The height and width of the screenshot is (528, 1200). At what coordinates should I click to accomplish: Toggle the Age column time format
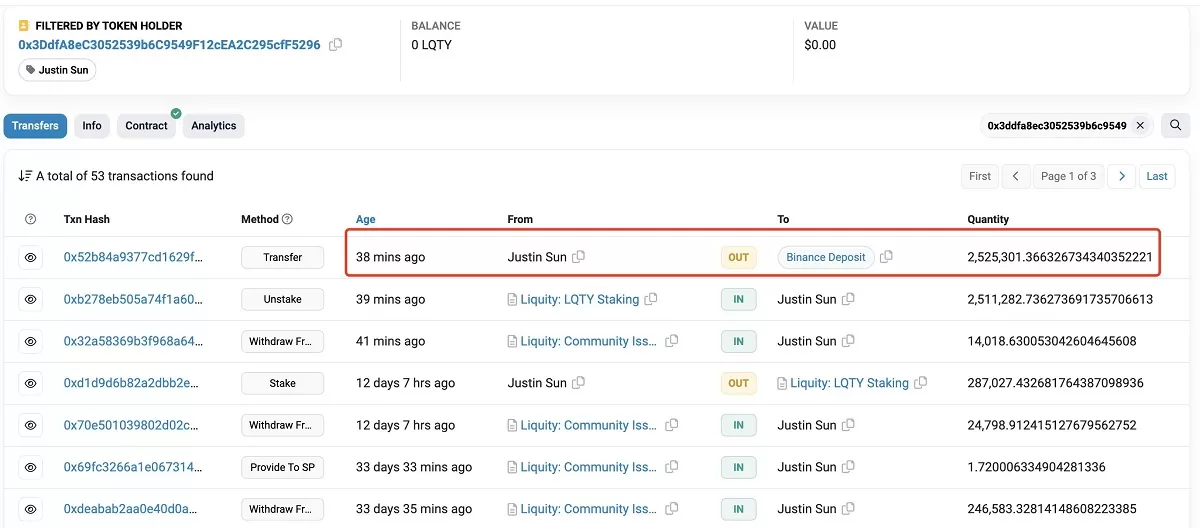pyautogui.click(x=366, y=219)
